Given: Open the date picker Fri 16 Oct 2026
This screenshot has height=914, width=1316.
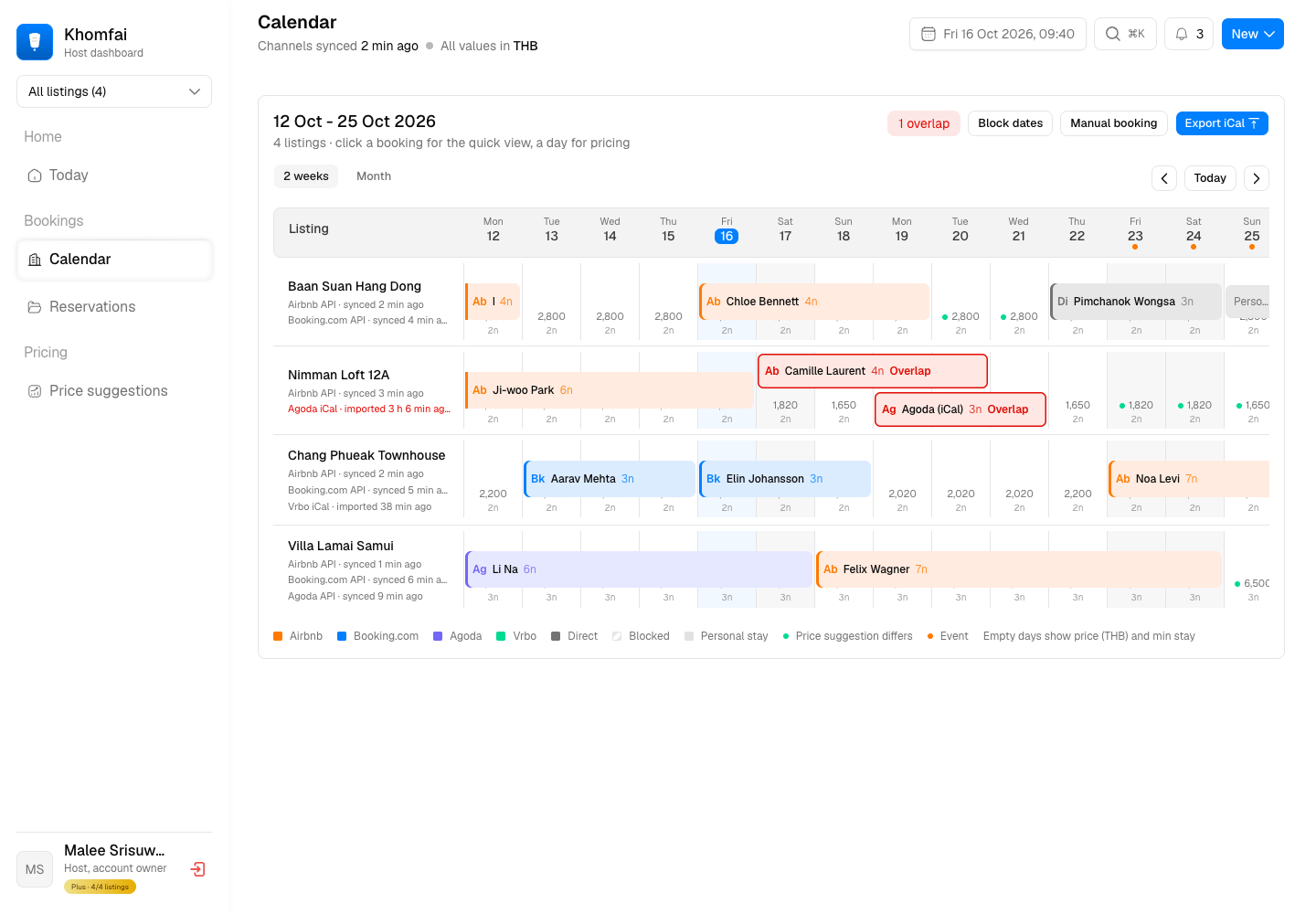Looking at the screenshot, I should (998, 34).
